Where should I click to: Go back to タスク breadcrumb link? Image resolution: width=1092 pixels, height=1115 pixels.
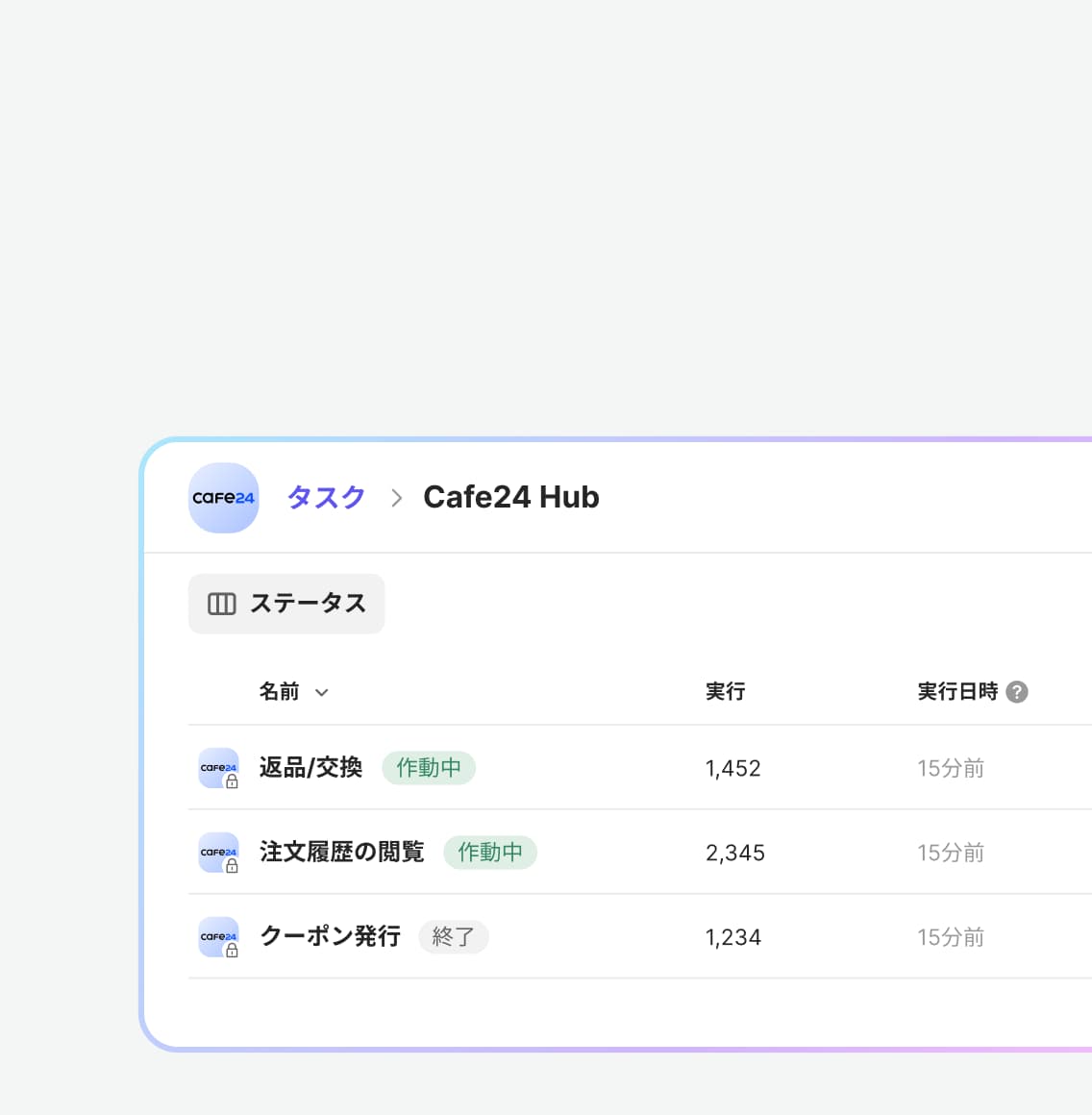pos(326,498)
